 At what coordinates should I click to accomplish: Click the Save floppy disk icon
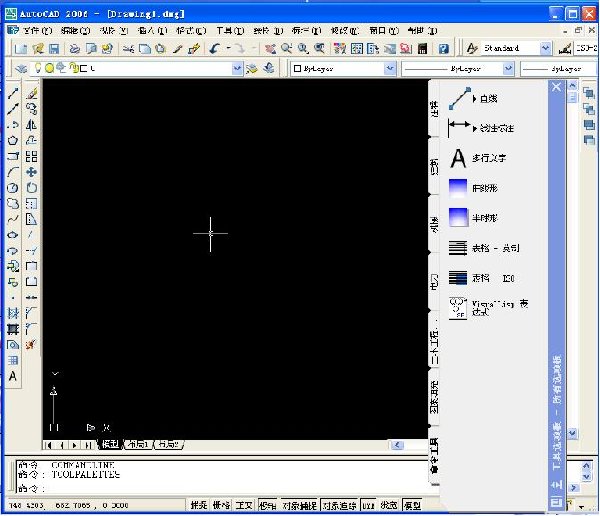tap(54, 49)
